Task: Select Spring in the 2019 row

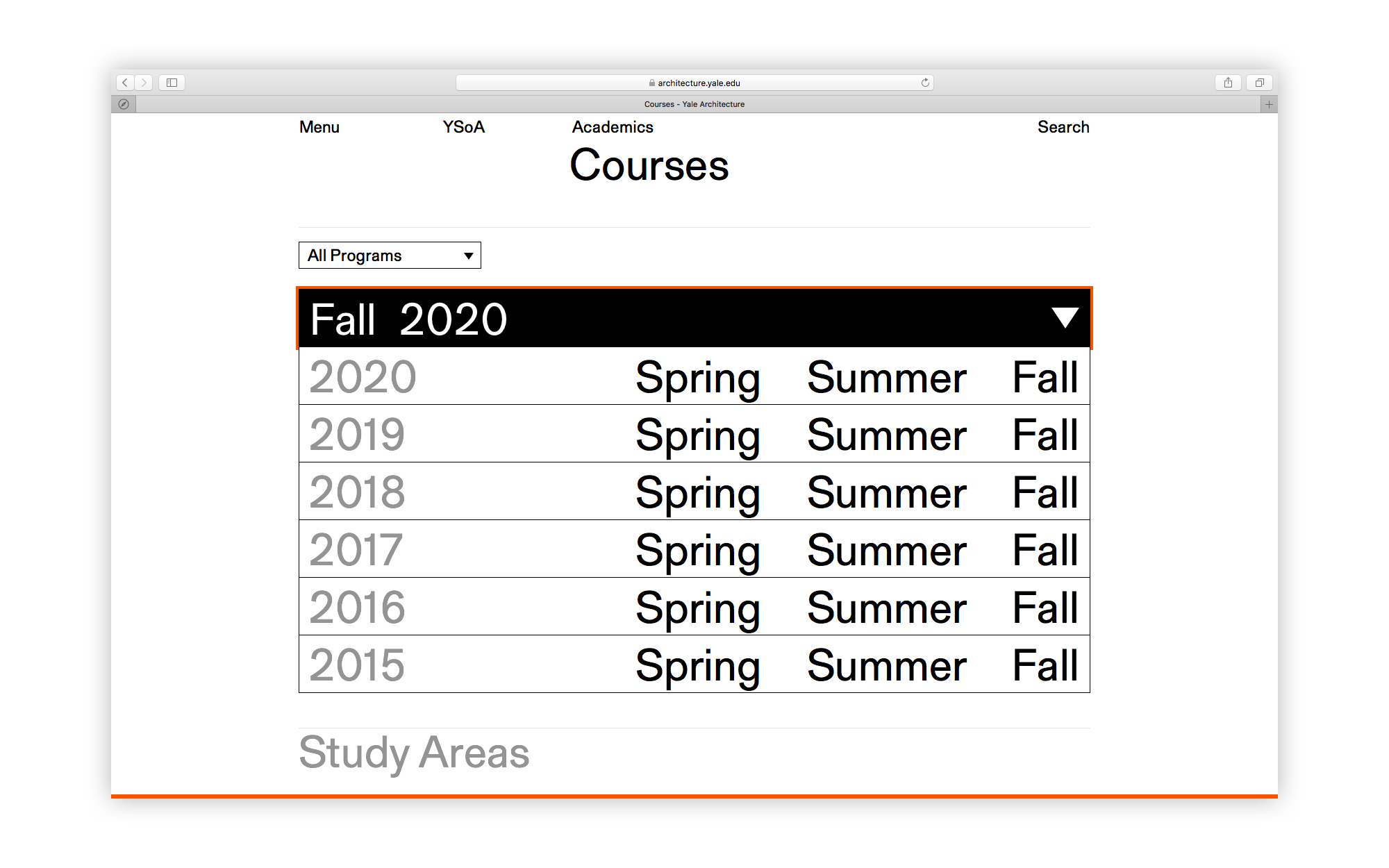Action: pyautogui.click(x=697, y=435)
